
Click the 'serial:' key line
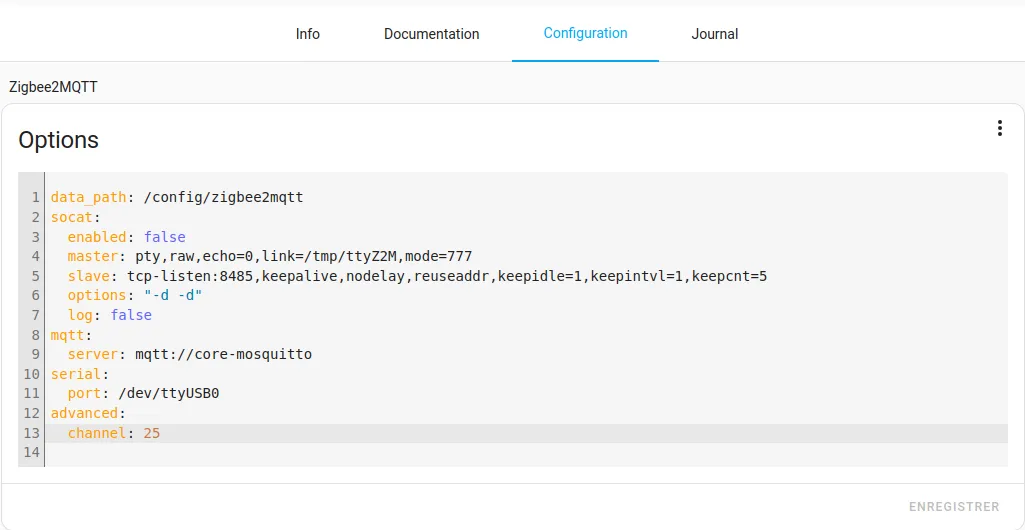coord(80,374)
